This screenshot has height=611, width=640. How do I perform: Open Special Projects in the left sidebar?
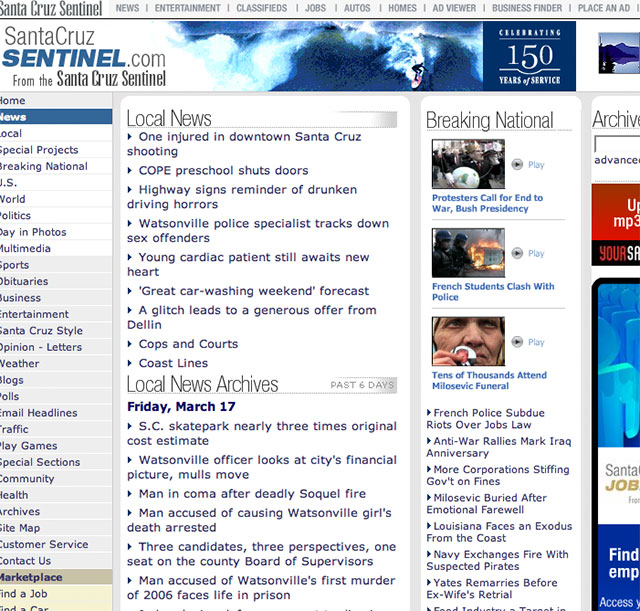click(x=39, y=150)
